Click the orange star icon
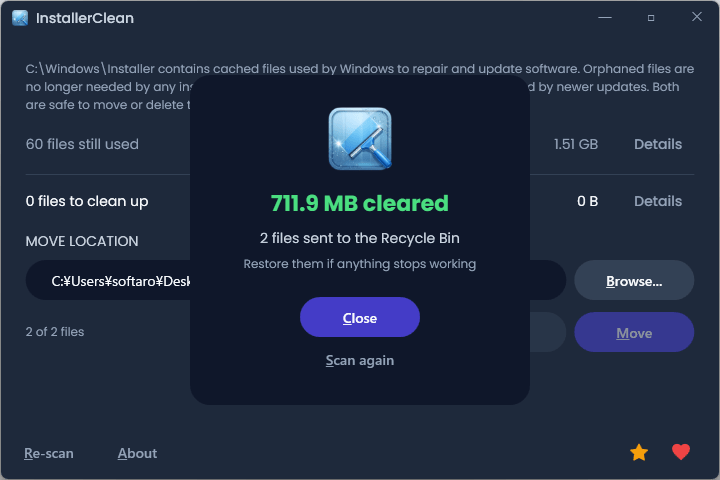The width and height of the screenshot is (720, 480). click(x=639, y=453)
